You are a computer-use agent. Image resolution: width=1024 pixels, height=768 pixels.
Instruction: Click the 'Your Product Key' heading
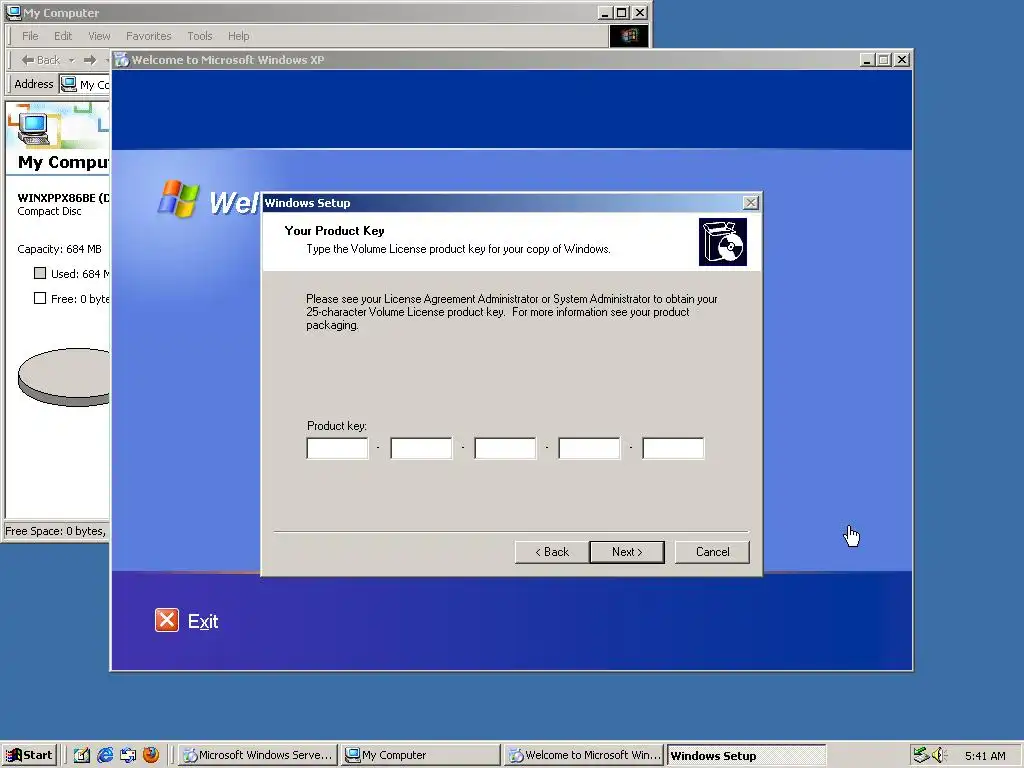pos(334,231)
